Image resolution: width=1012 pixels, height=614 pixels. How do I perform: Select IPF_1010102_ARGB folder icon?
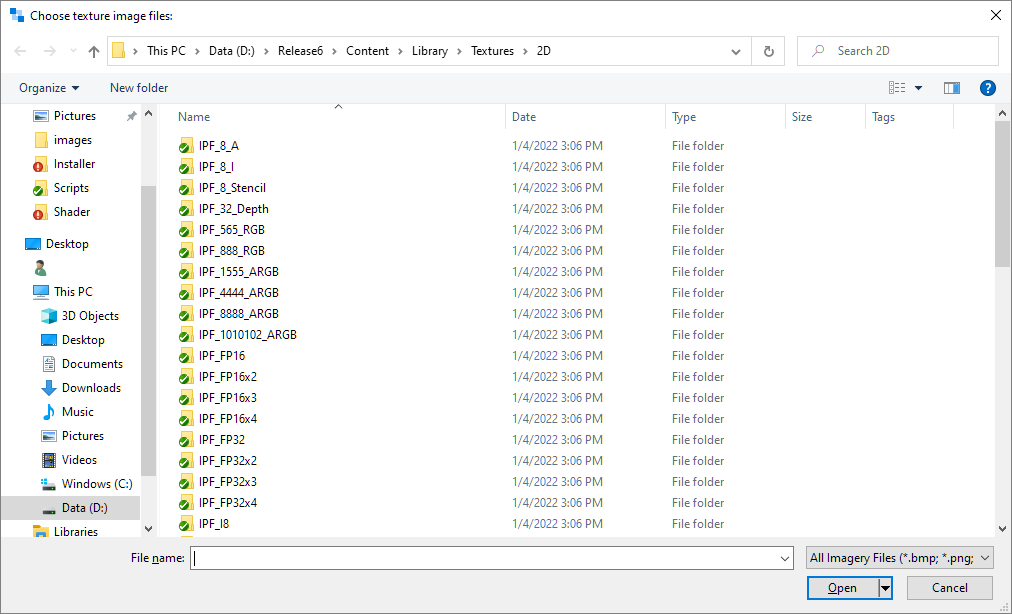(186, 335)
